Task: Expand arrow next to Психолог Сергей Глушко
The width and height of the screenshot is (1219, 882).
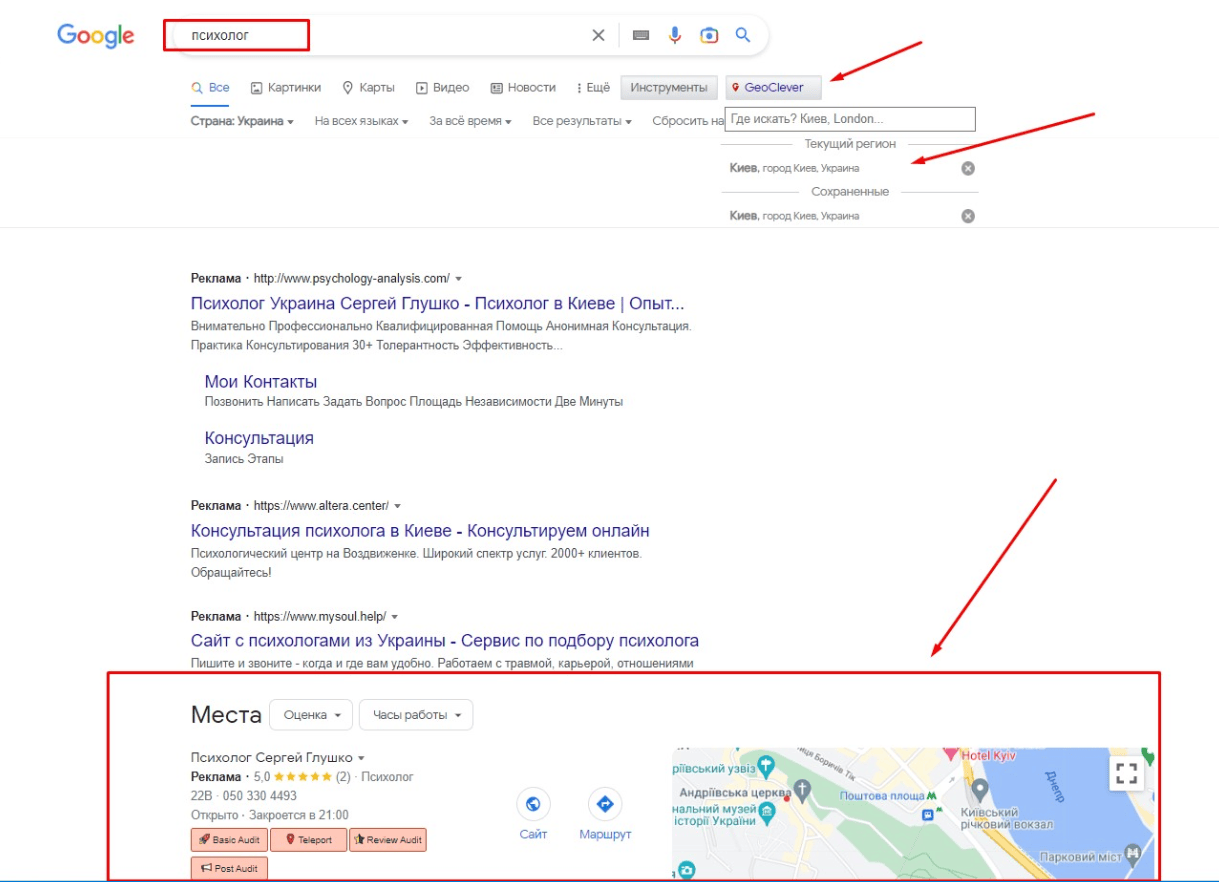Action: [361, 758]
